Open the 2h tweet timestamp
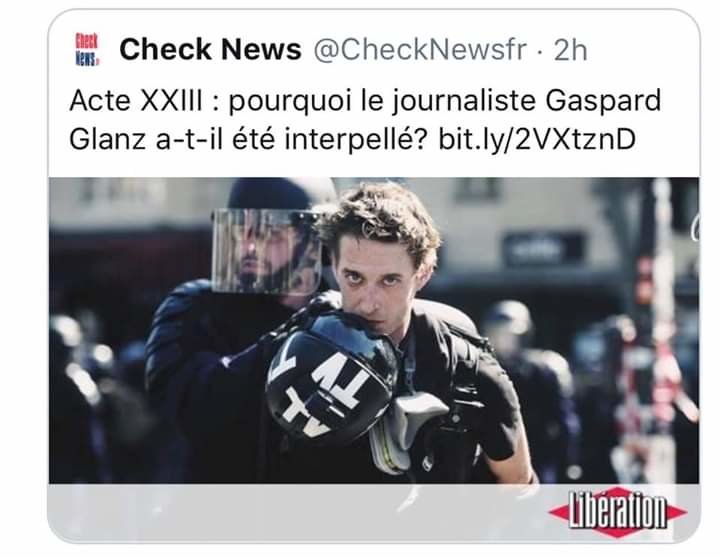This screenshot has width=720, height=558. pos(570,50)
